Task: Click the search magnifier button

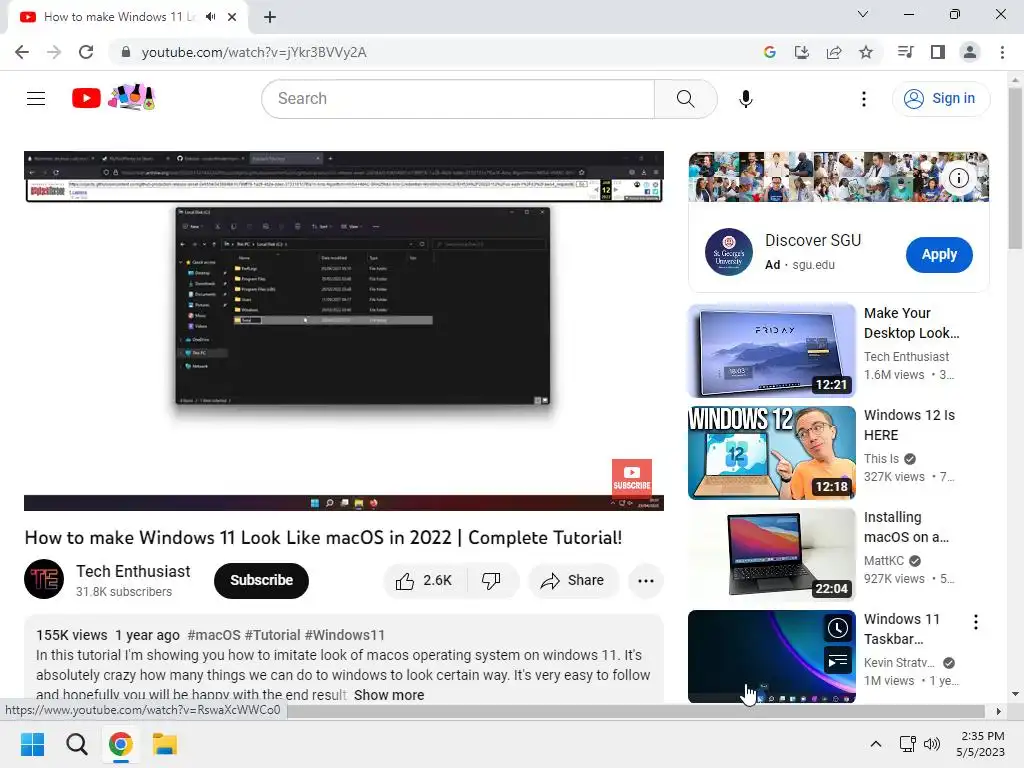Action: pos(686,99)
